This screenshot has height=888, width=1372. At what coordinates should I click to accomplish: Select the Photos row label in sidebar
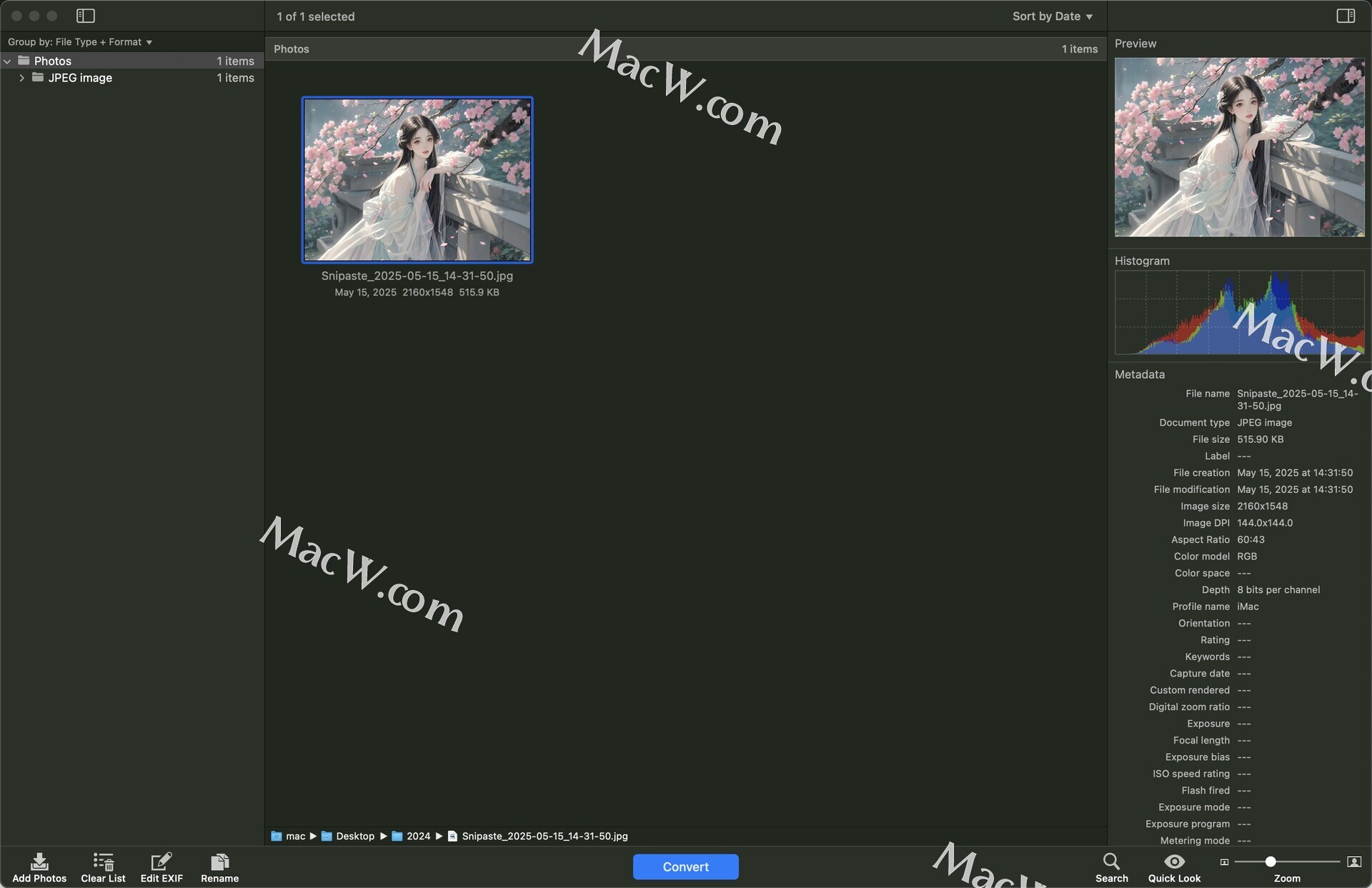[53, 61]
